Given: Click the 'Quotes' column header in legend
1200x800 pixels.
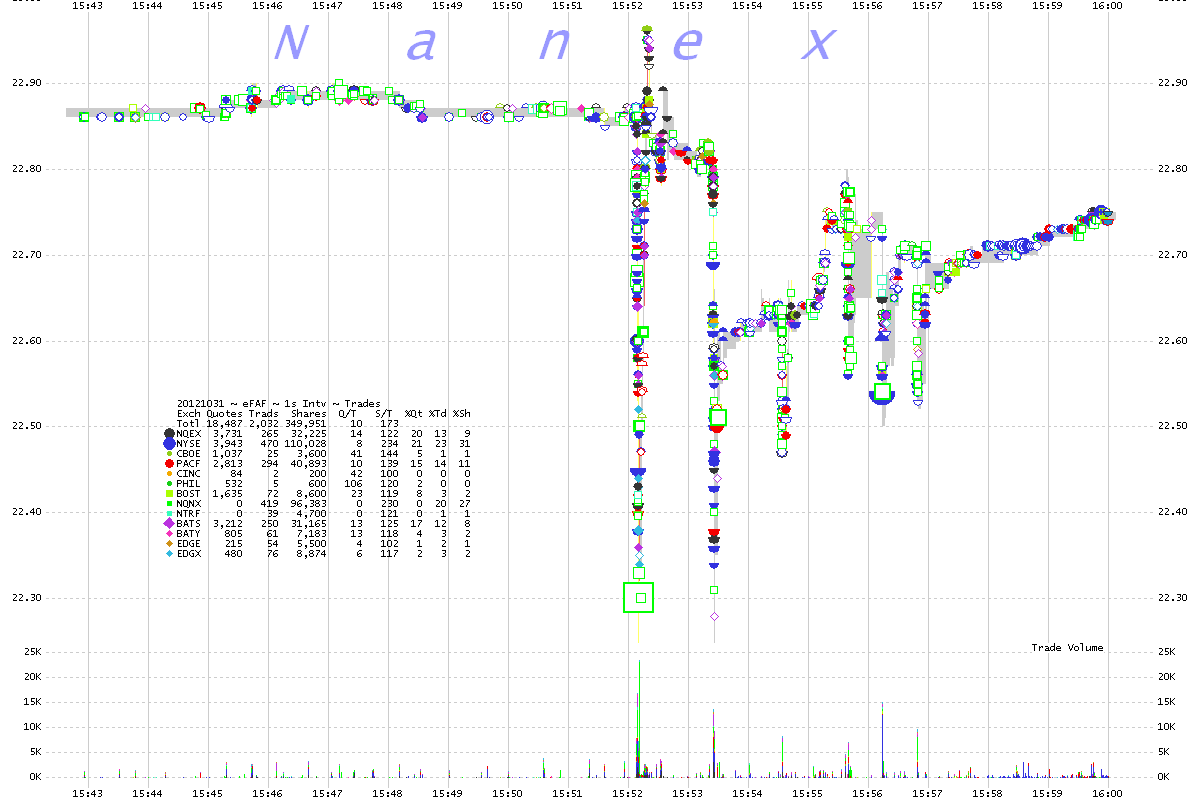Looking at the screenshot, I should [225, 414].
